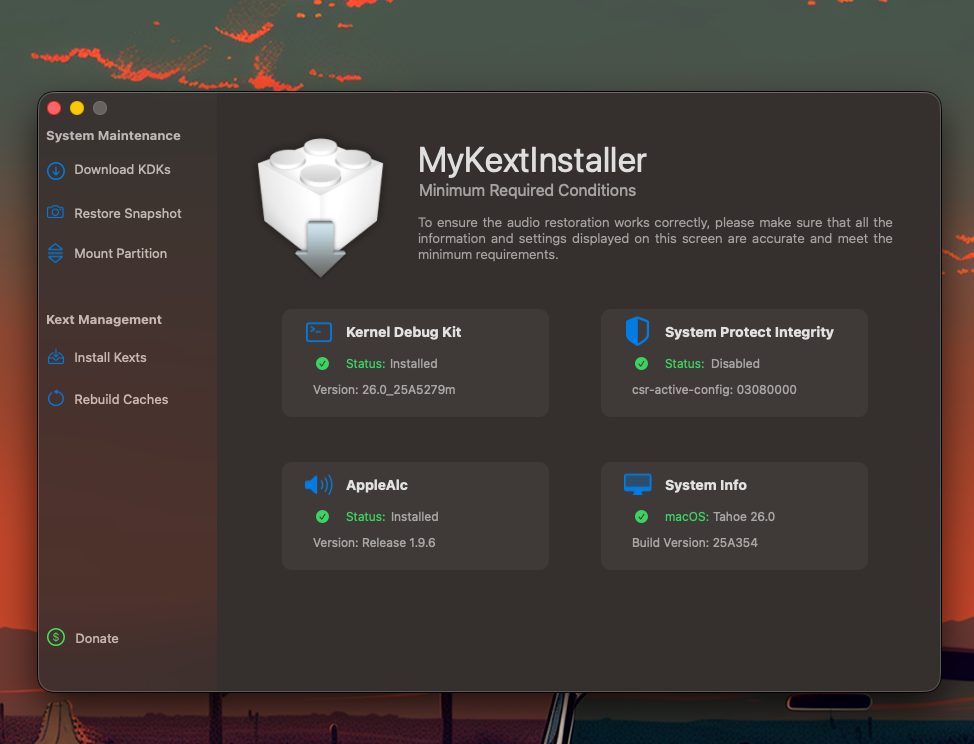Click Version: 26.0_25A5279m text
Screen dimensions: 974x744
click(384, 389)
